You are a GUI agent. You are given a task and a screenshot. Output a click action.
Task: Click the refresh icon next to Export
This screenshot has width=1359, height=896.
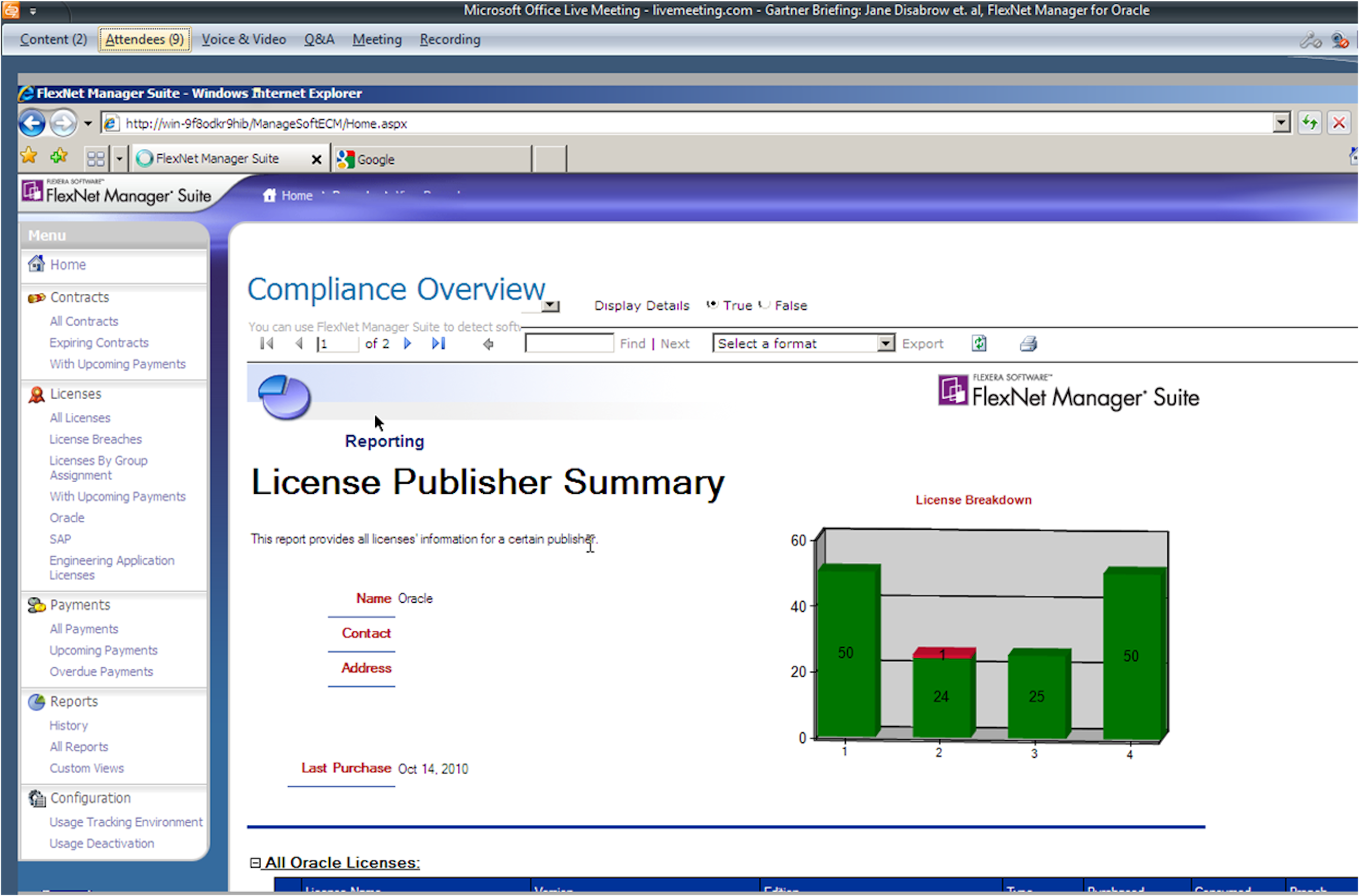click(979, 343)
